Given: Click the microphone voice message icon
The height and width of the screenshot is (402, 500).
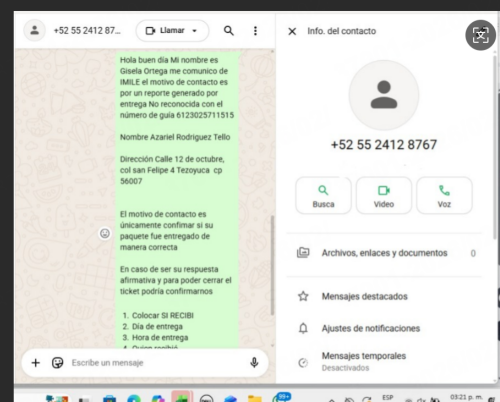Looking at the screenshot, I should 254,363.
